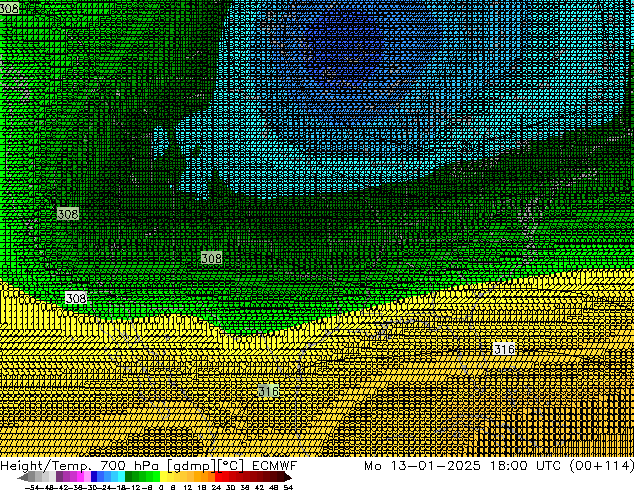
Task: Click the '0' value on the legend scale
Action: coord(161,488)
